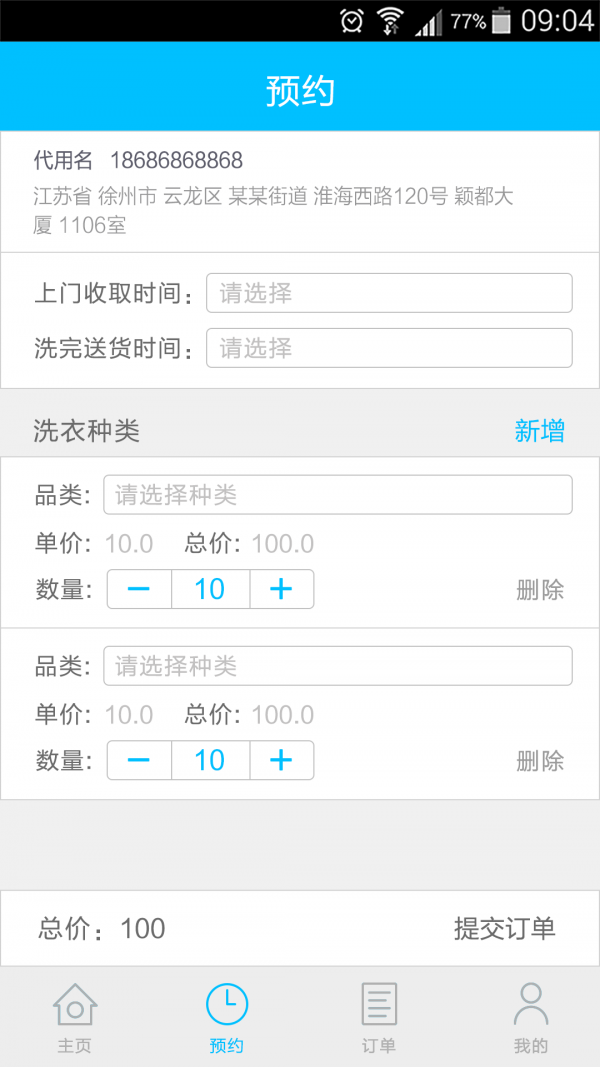Tap the 预约 clock icon
The height and width of the screenshot is (1067, 600).
[x=227, y=1004]
